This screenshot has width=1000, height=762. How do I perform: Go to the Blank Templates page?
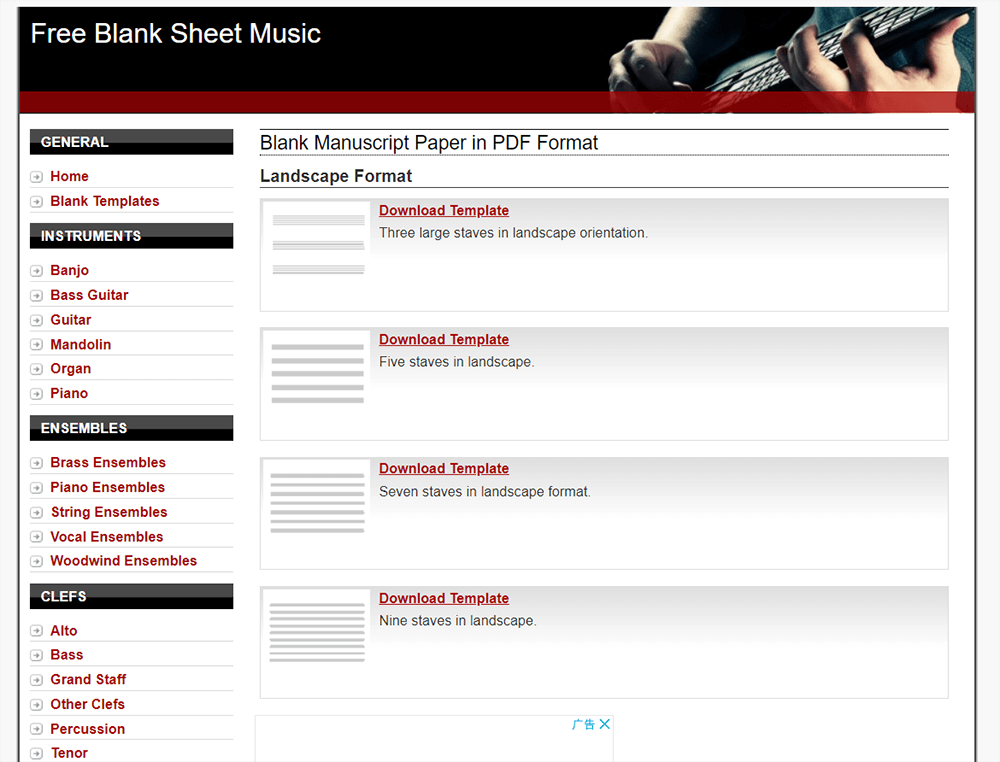(104, 201)
